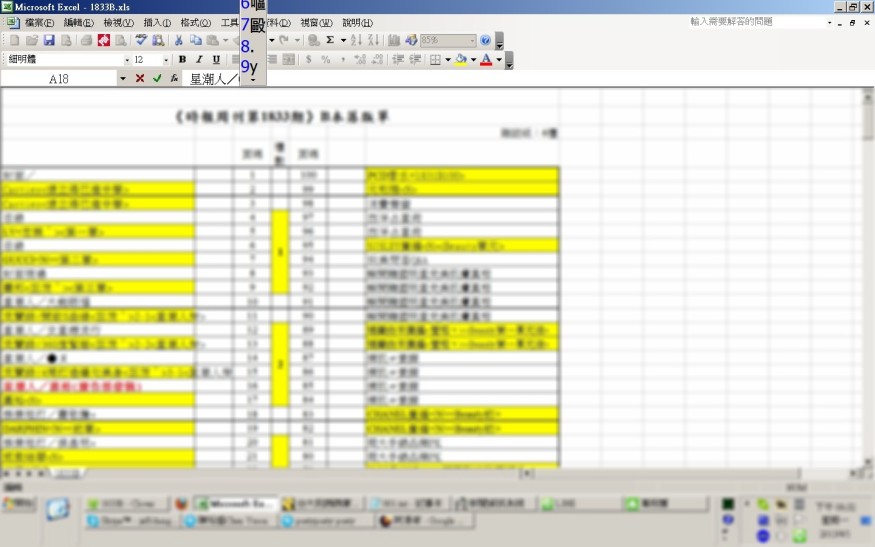
Task: Click the green Enter checkmark in formula bar
Action: [x=157, y=78]
